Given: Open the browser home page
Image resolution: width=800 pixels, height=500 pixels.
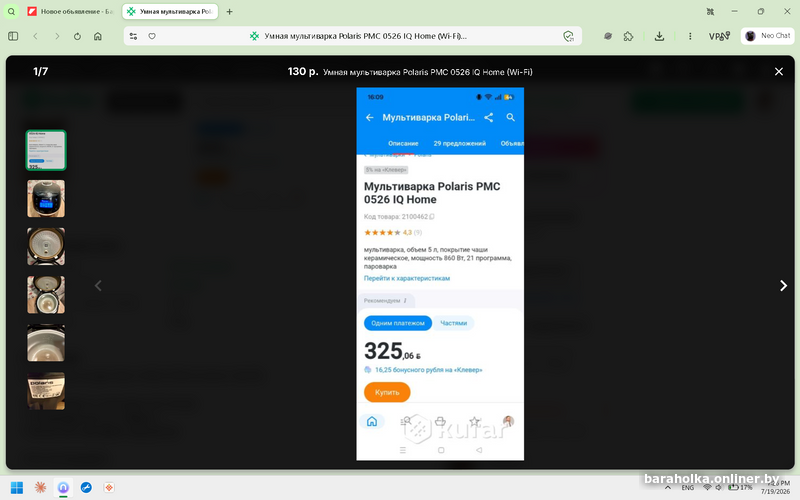Looking at the screenshot, I should (x=98, y=36).
